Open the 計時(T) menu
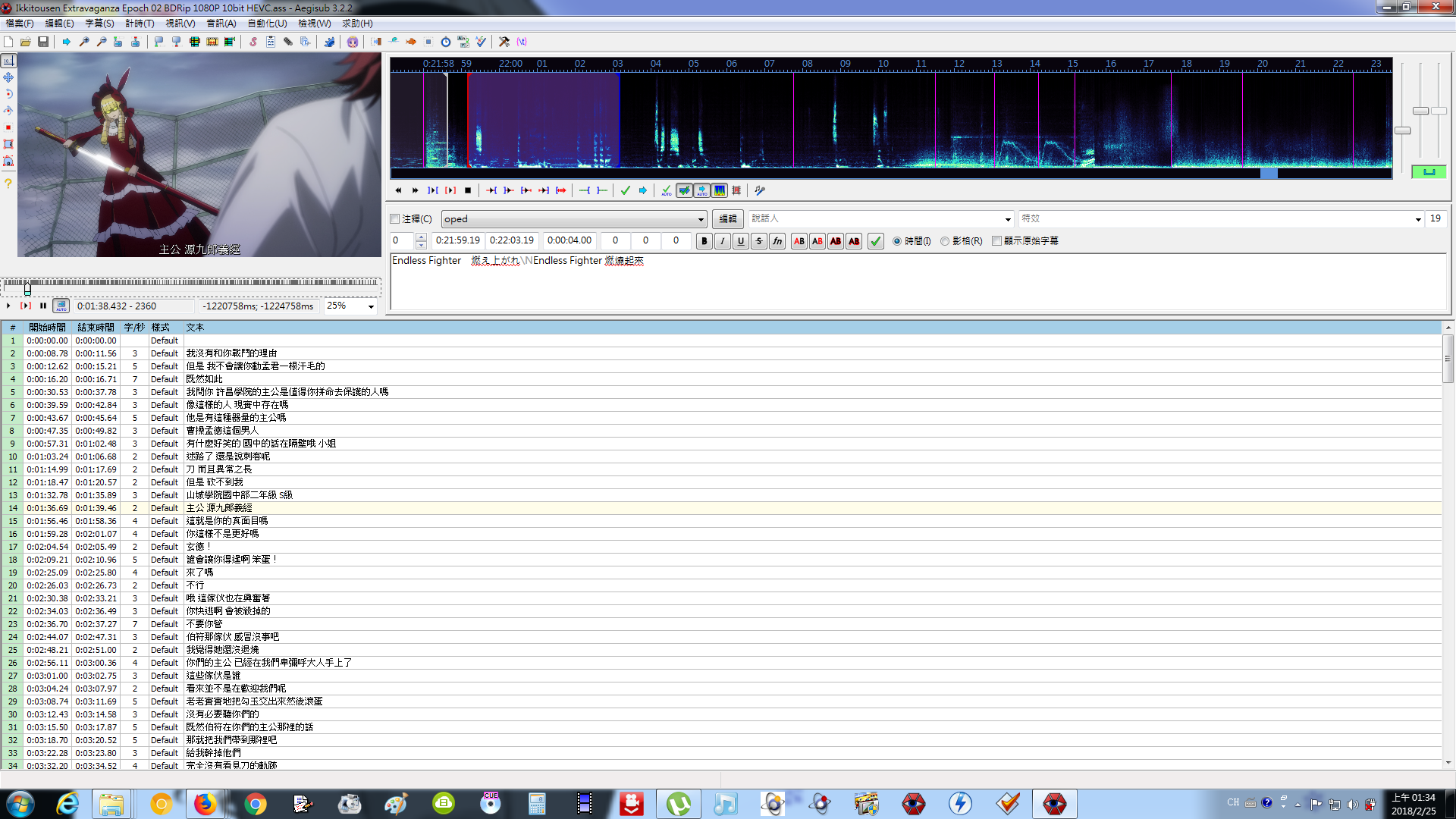This screenshot has height=819, width=1456. [140, 24]
